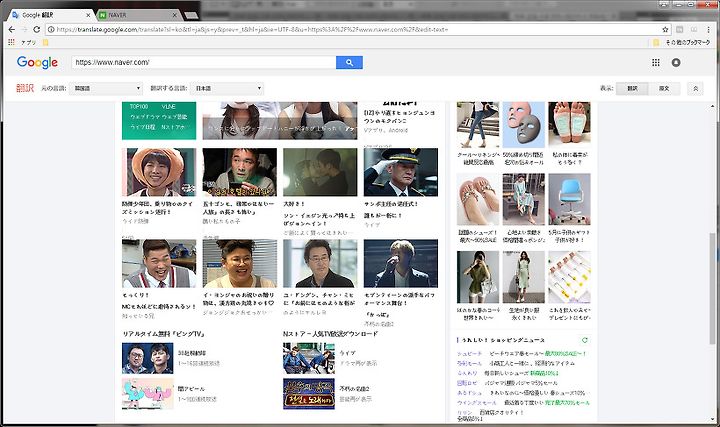Image resolution: width=720 pixels, height=427 pixels.
Task: Click the browser forward arrow
Action: [x=24, y=29]
